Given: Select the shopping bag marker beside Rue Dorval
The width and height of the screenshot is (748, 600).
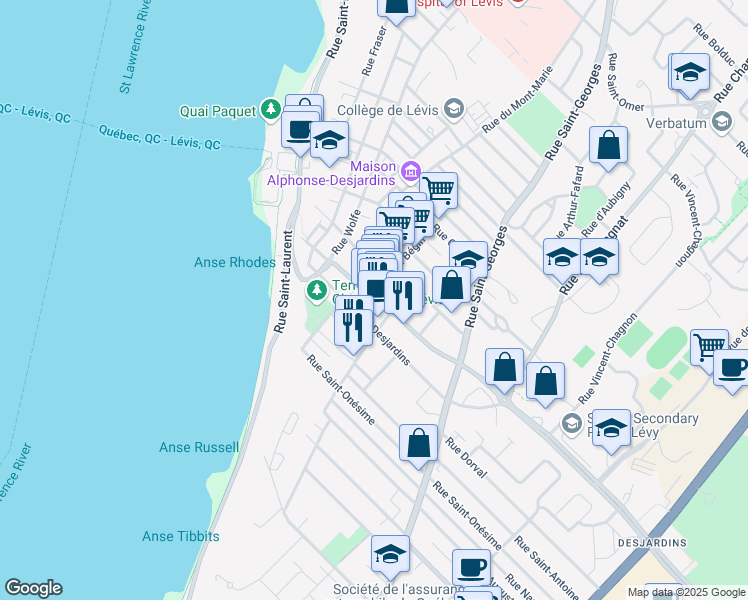Looking at the screenshot, I should coord(418,445).
